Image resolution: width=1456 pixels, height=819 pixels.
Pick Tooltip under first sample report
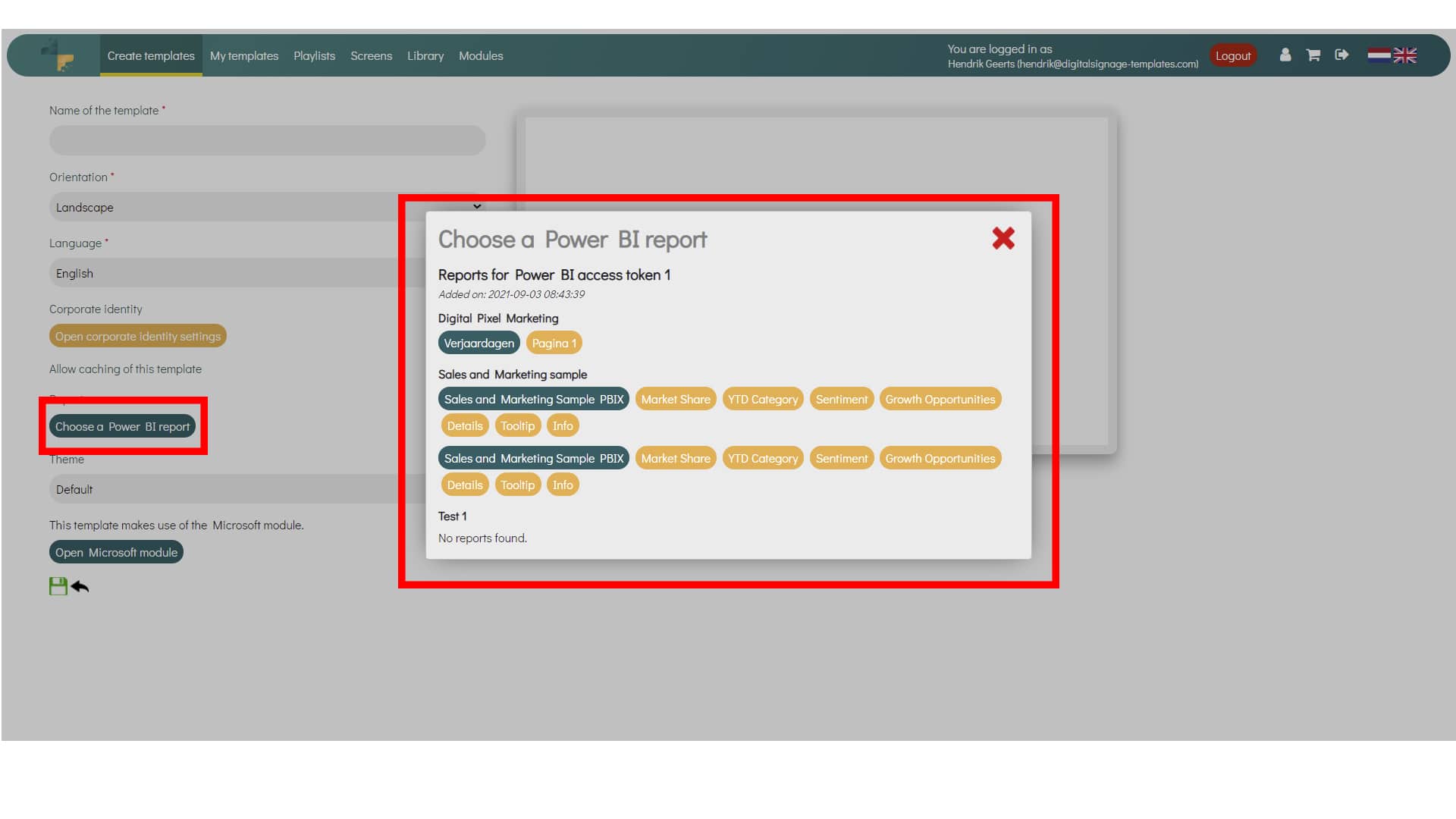coord(518,425)
